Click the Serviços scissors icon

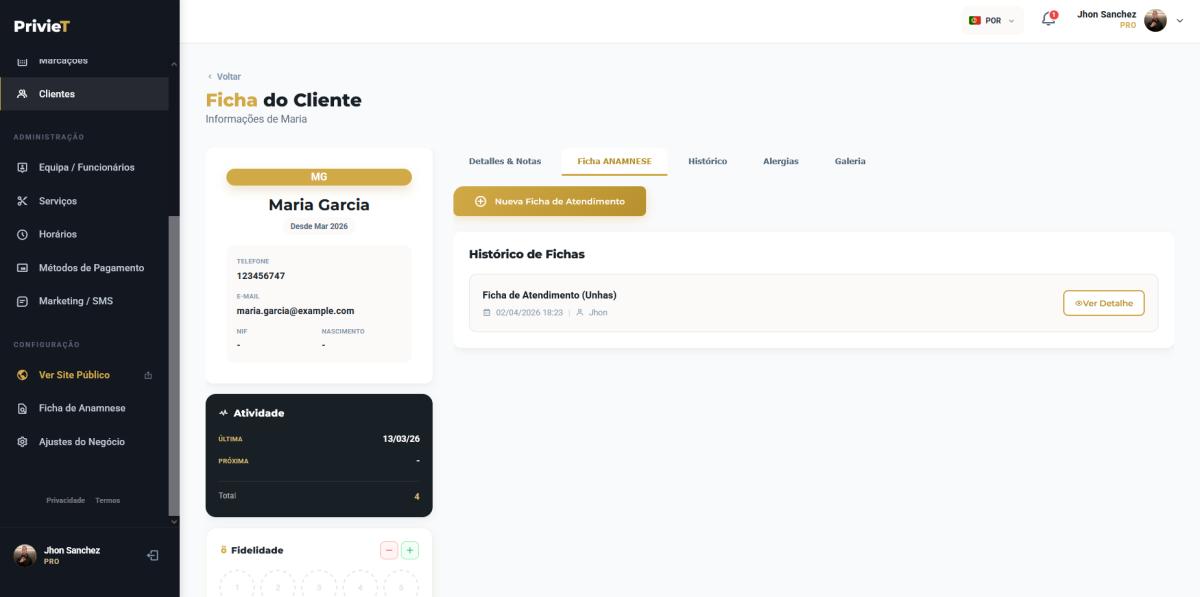click(22, 201)
